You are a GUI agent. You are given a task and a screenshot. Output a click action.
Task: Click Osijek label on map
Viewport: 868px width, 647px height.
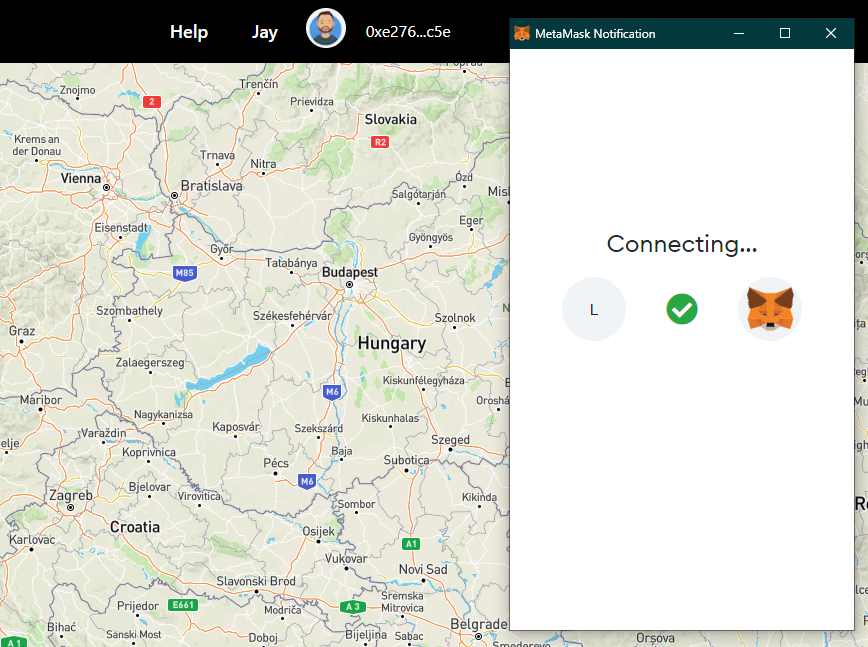pos(319,531)
